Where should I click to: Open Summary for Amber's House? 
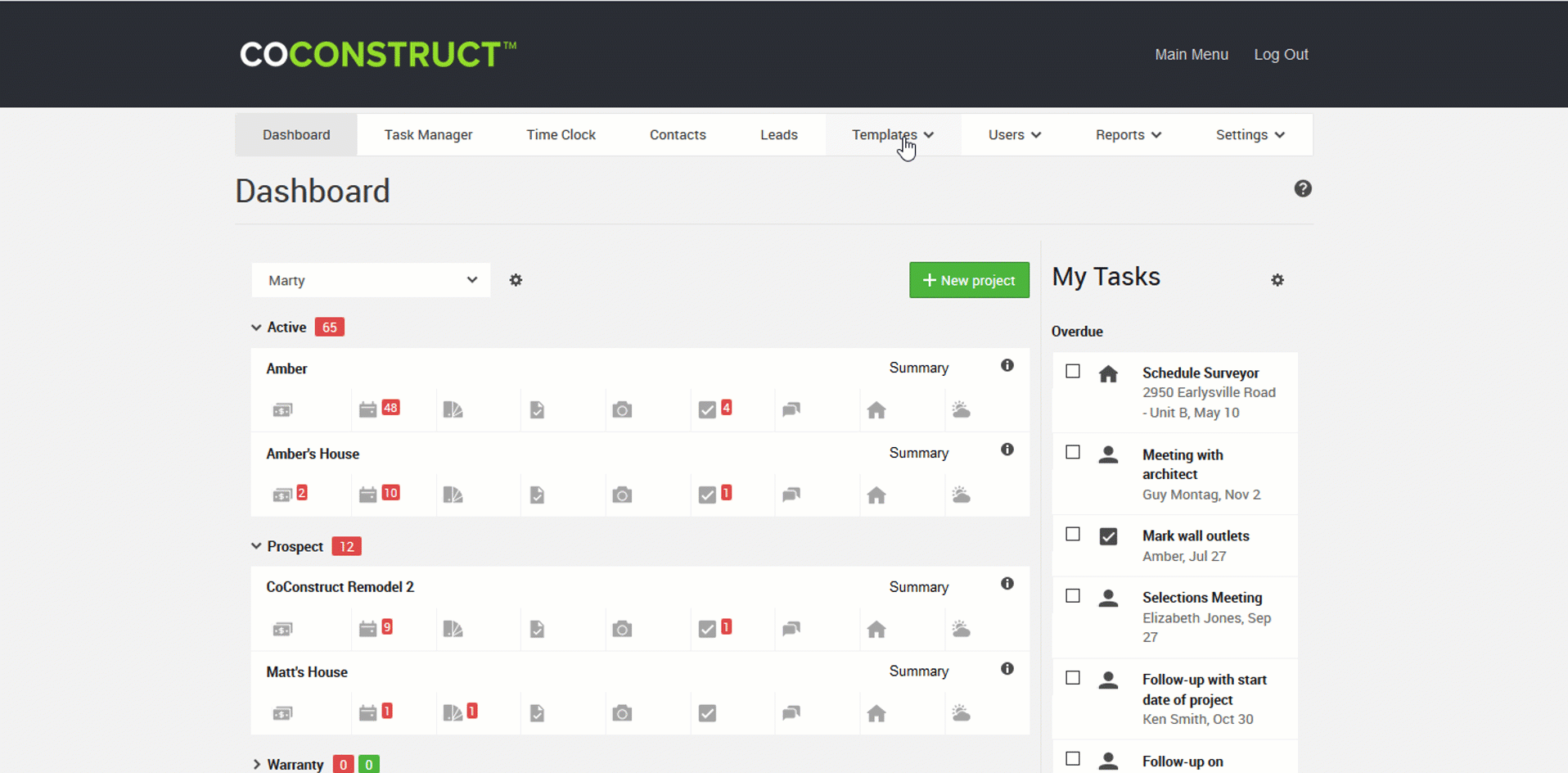pos(919,453)
